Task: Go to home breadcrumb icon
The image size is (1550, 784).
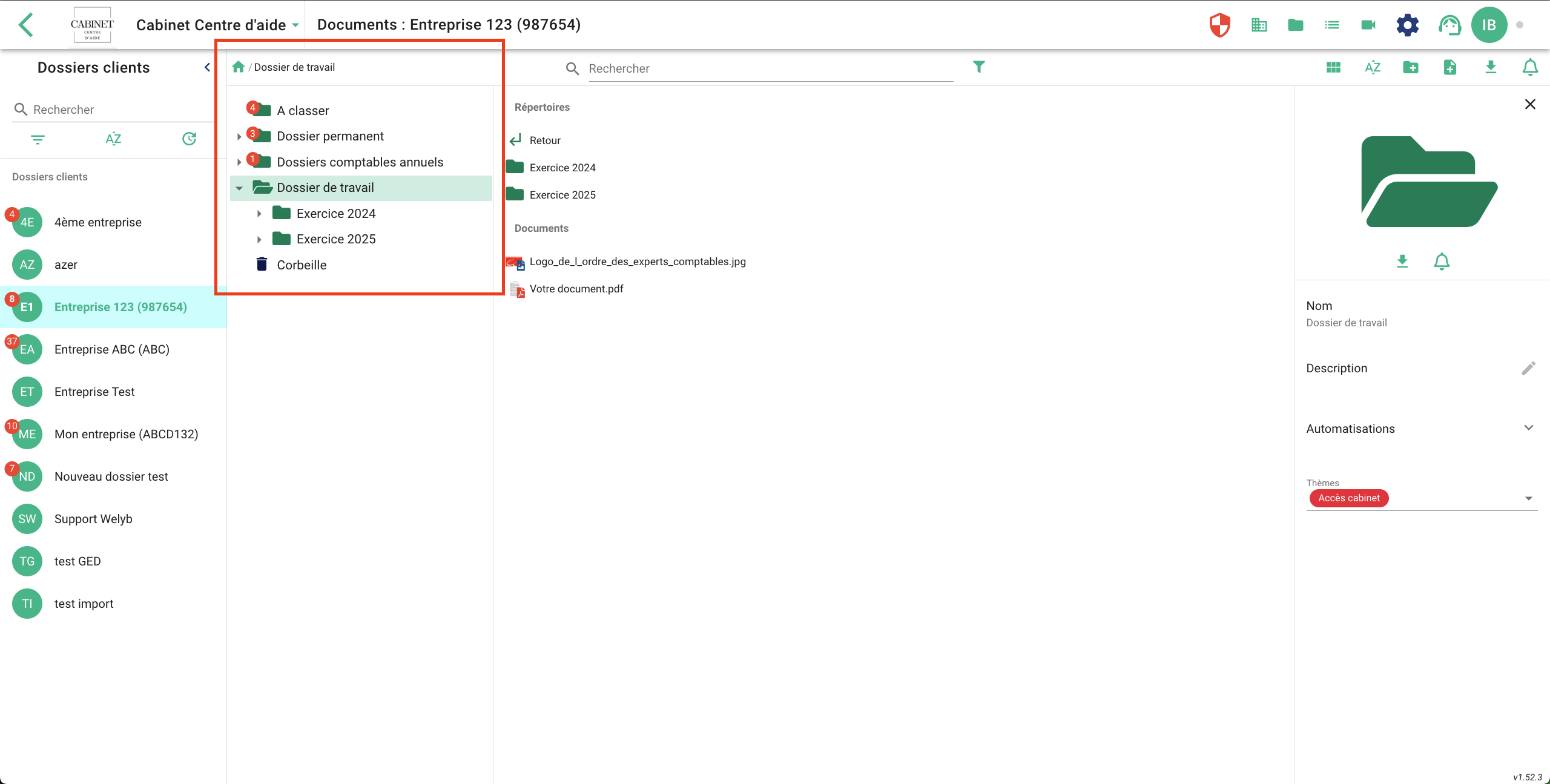Action: pos(238,67)
